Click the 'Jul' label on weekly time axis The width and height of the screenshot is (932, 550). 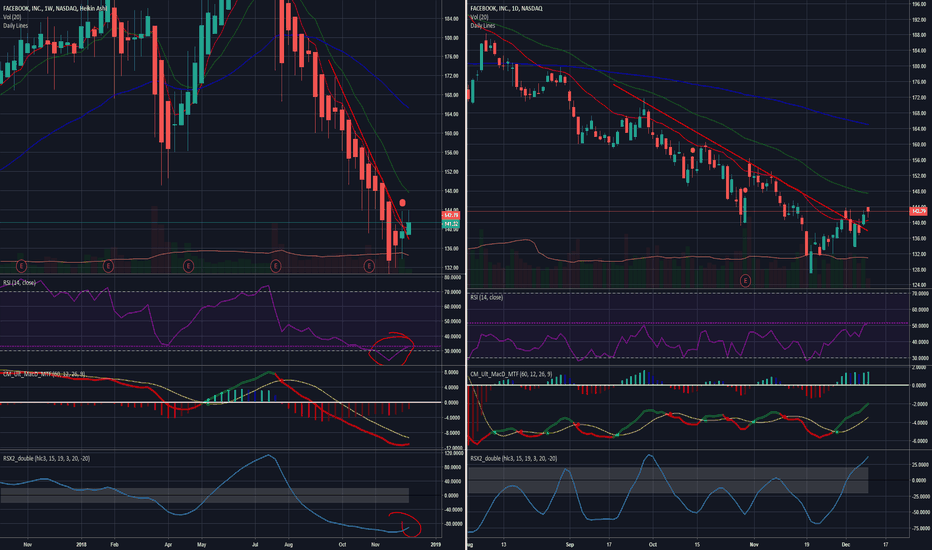pyautogui.click(x=256, y=544)
